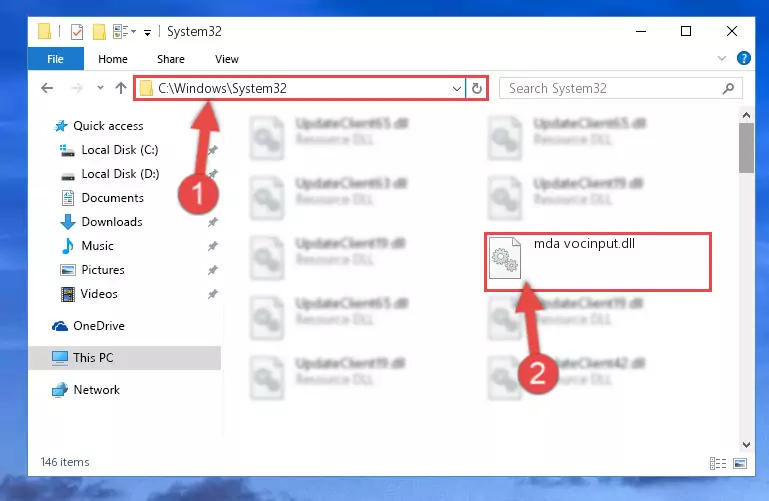
Task: Select This PC in navigation pane
Action: pos(125,358)
